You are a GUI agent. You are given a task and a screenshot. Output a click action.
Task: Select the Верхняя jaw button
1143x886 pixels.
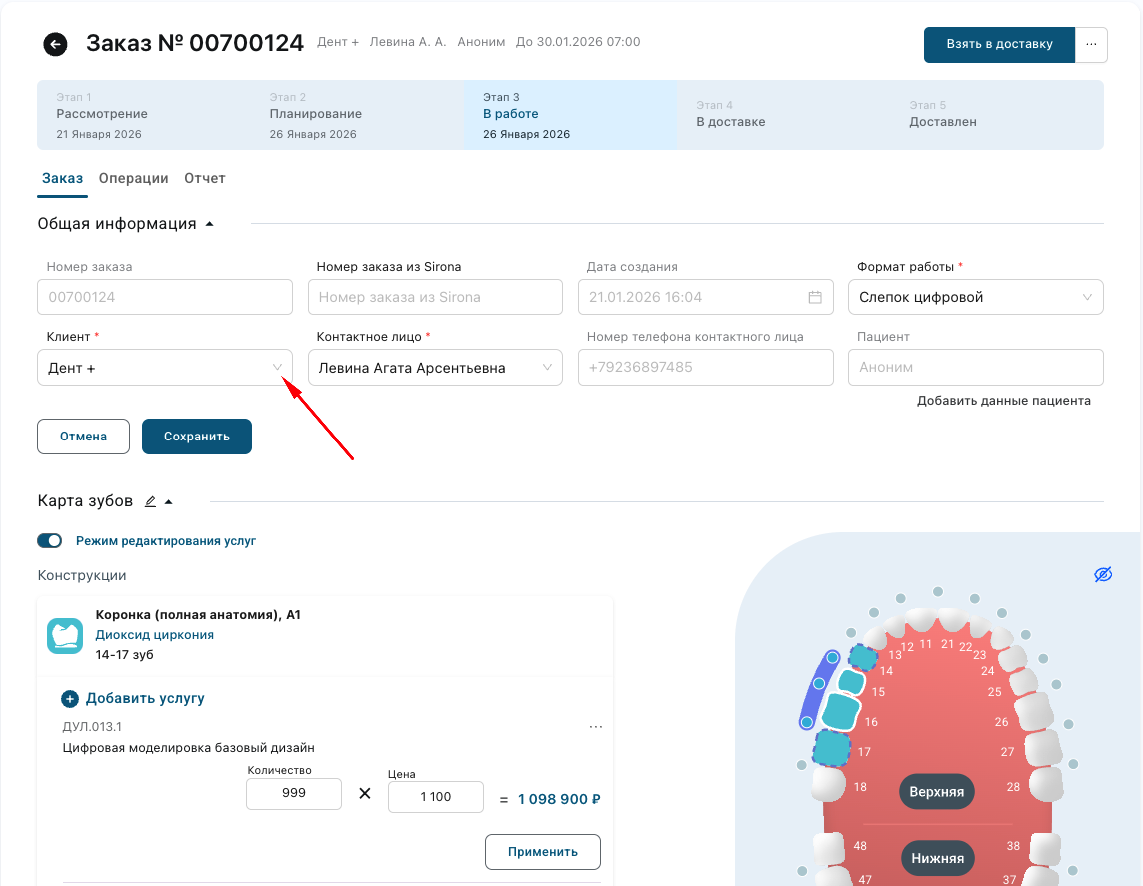(936, 792)
